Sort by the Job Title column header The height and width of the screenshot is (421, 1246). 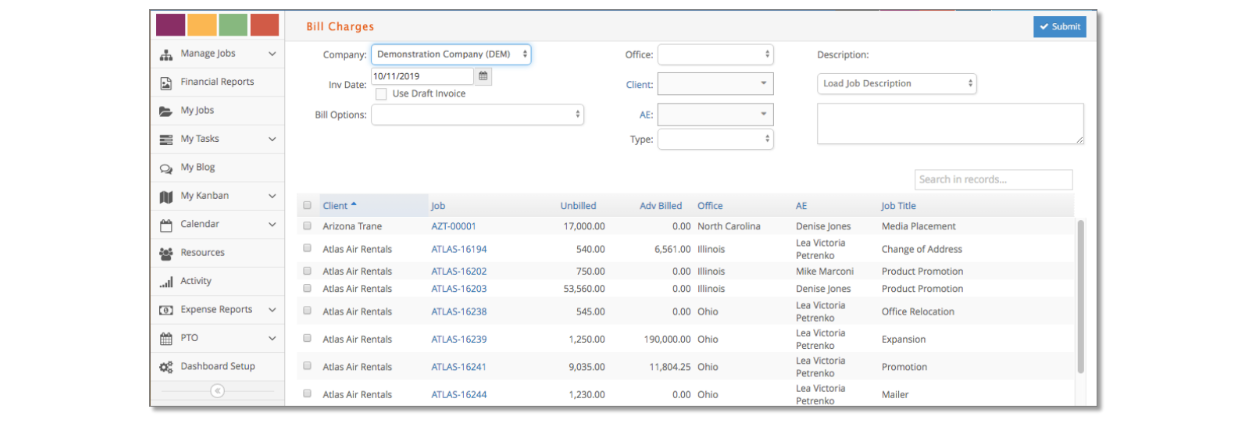point(898,206)
